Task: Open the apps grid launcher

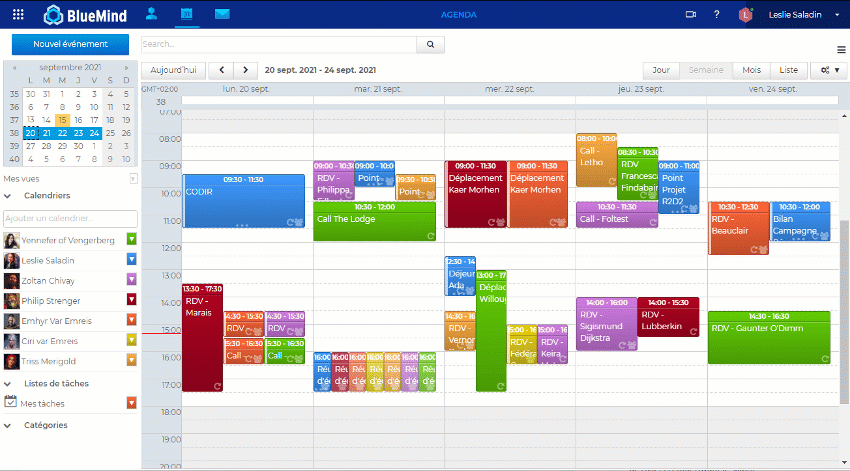Action: tap(18, 15)
